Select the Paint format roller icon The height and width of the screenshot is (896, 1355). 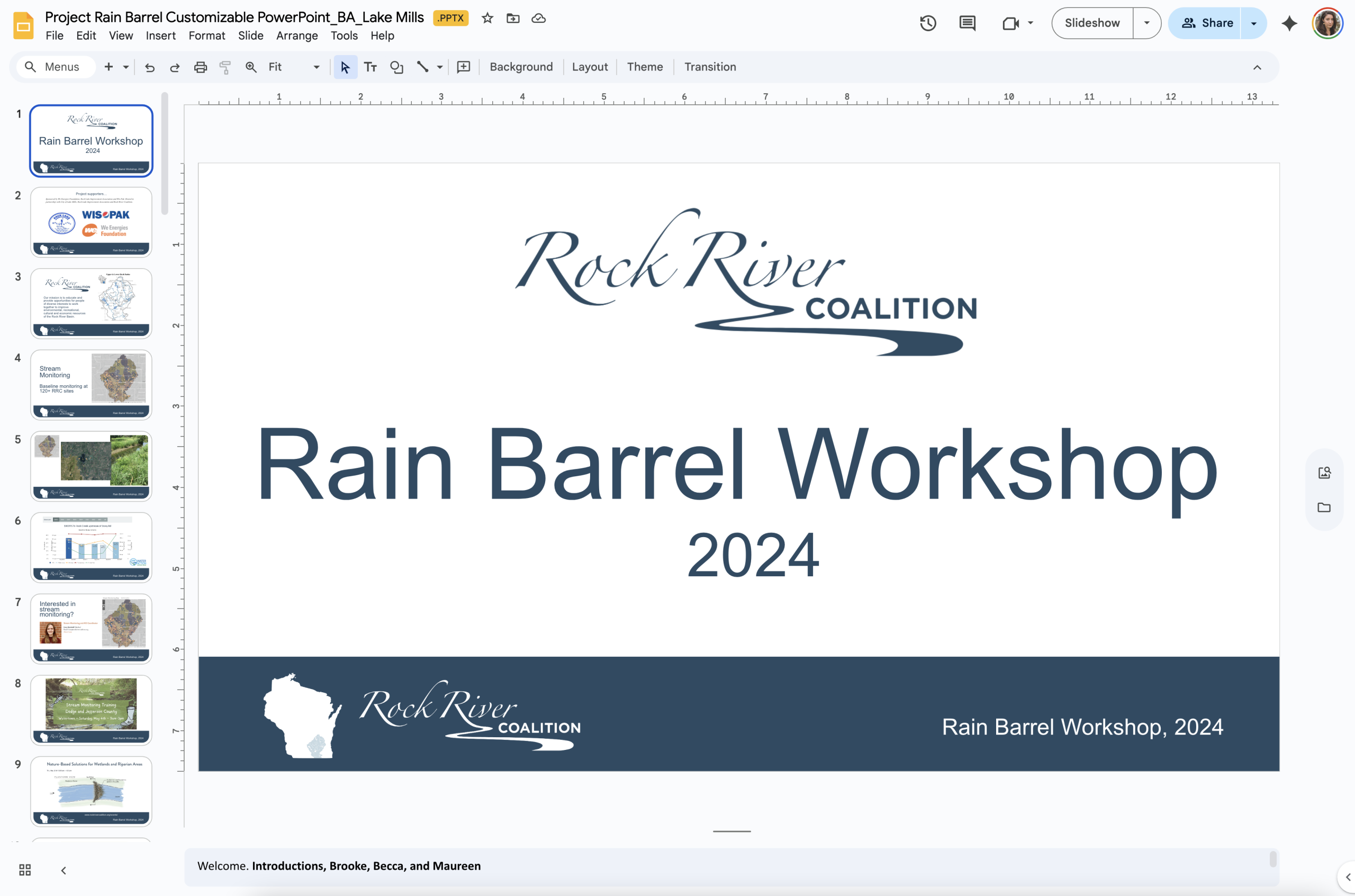point(225,67)
